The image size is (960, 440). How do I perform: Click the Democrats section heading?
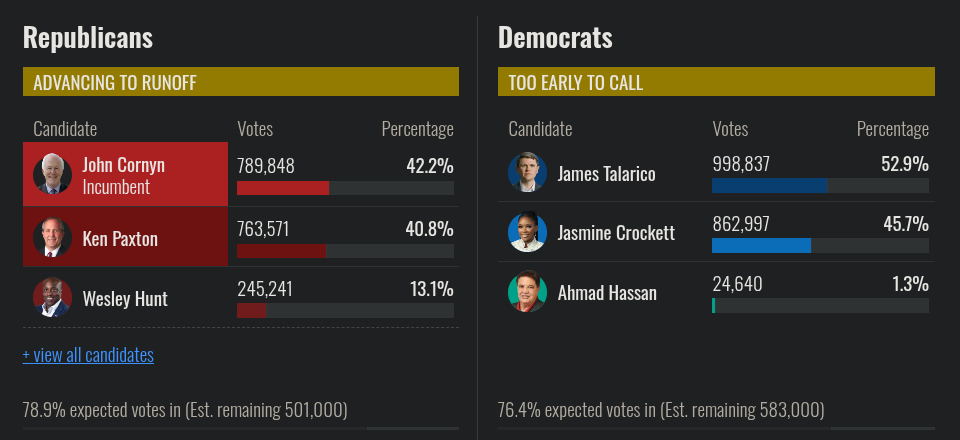555,38
